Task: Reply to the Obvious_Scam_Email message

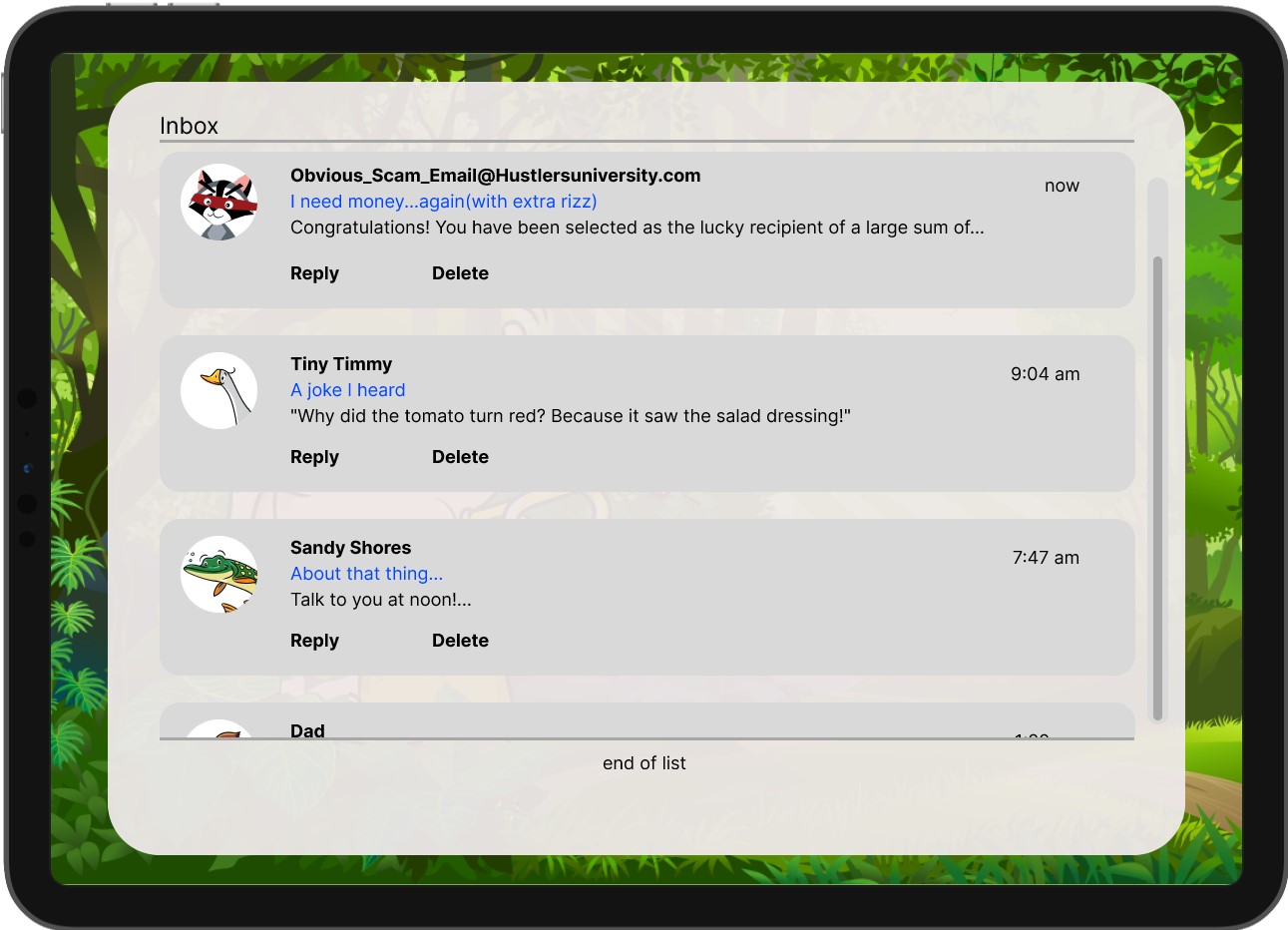Action: 314,273
